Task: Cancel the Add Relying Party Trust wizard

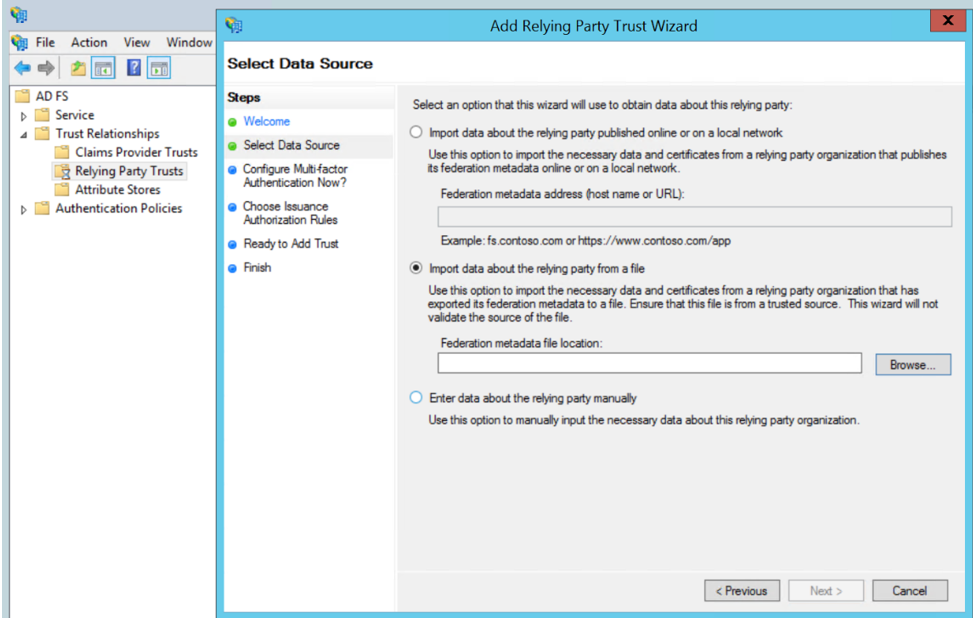Action: (x=909, y=591)
